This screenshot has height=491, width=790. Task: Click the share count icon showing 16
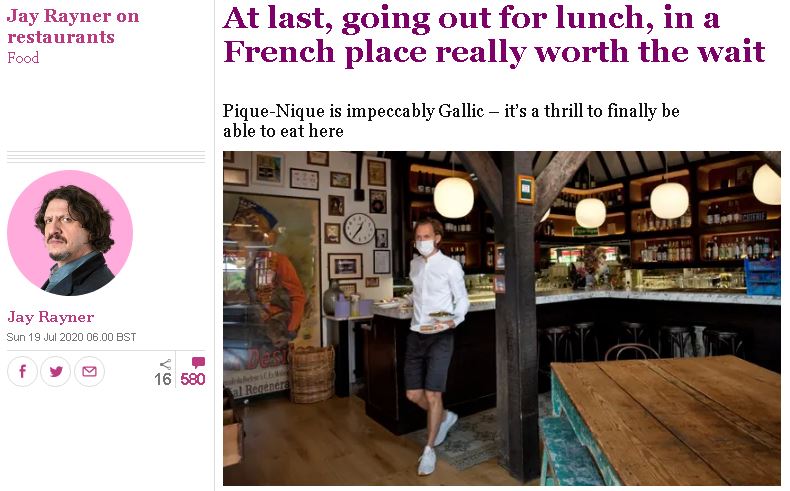click(x=165, y=364)
